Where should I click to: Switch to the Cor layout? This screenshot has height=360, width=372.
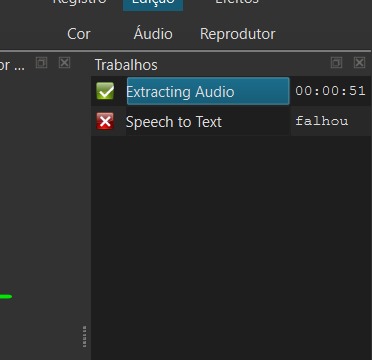79,34
